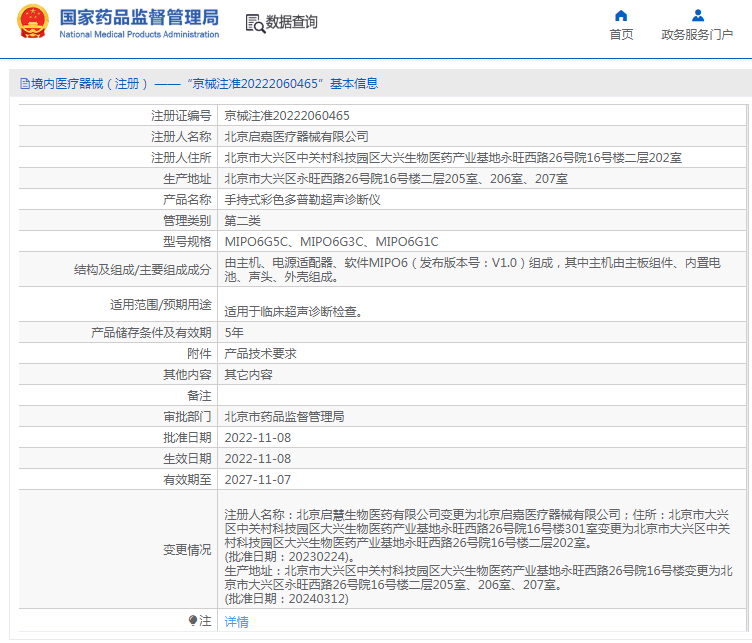Click 北京市药品监督管理局 approval department
This screenshot has height=643, width=752.
pyautogui.click(x=284, y=417)
